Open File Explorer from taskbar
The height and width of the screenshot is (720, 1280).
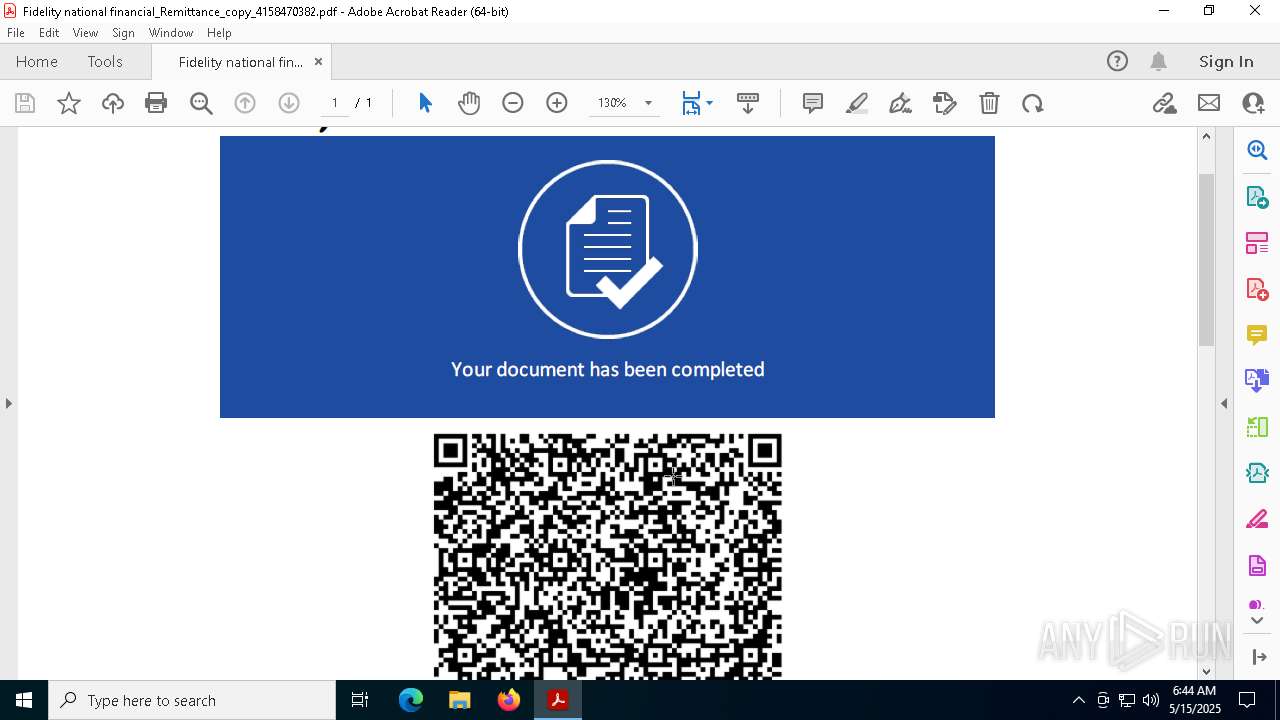tap(460, 700)
